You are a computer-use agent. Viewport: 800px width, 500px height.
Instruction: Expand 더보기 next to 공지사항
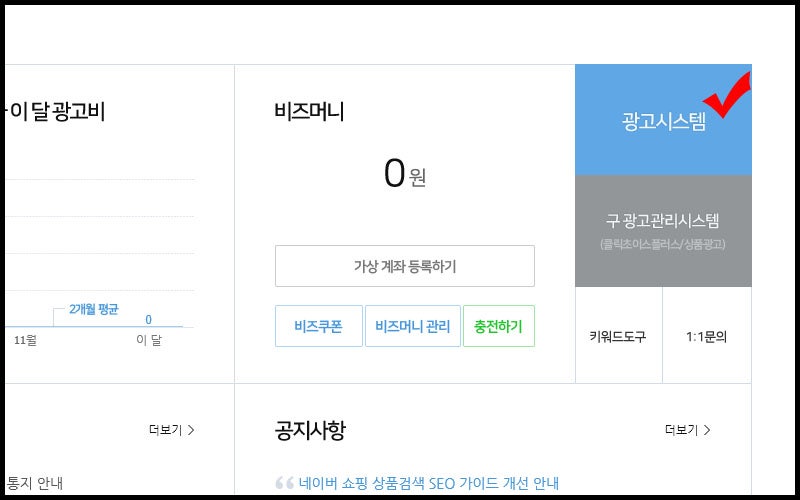687,430
